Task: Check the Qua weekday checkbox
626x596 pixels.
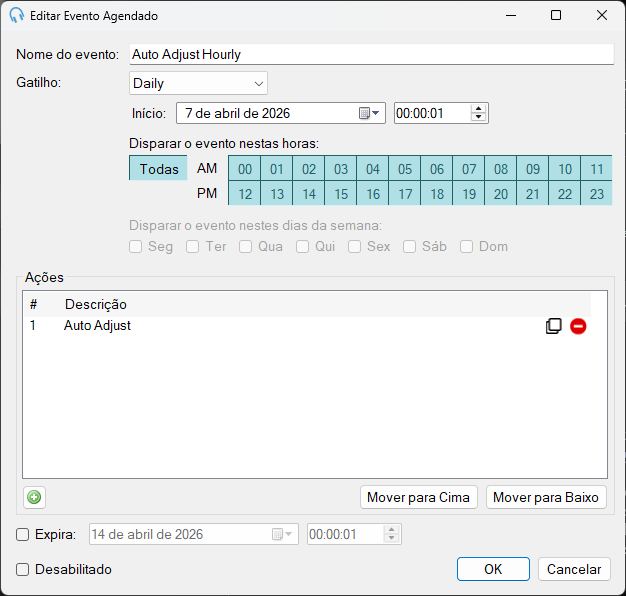Action: [x=245, y=246]
